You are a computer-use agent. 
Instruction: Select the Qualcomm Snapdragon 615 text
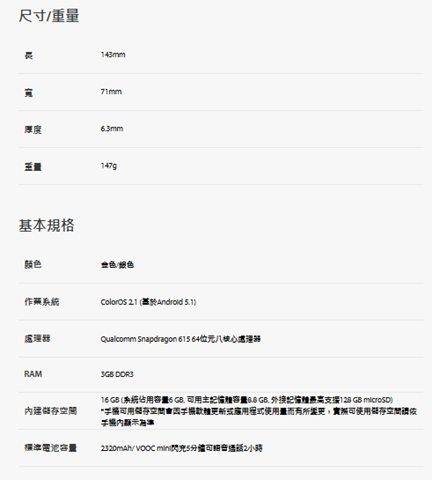pyautogui.click(x=181, y=339)
